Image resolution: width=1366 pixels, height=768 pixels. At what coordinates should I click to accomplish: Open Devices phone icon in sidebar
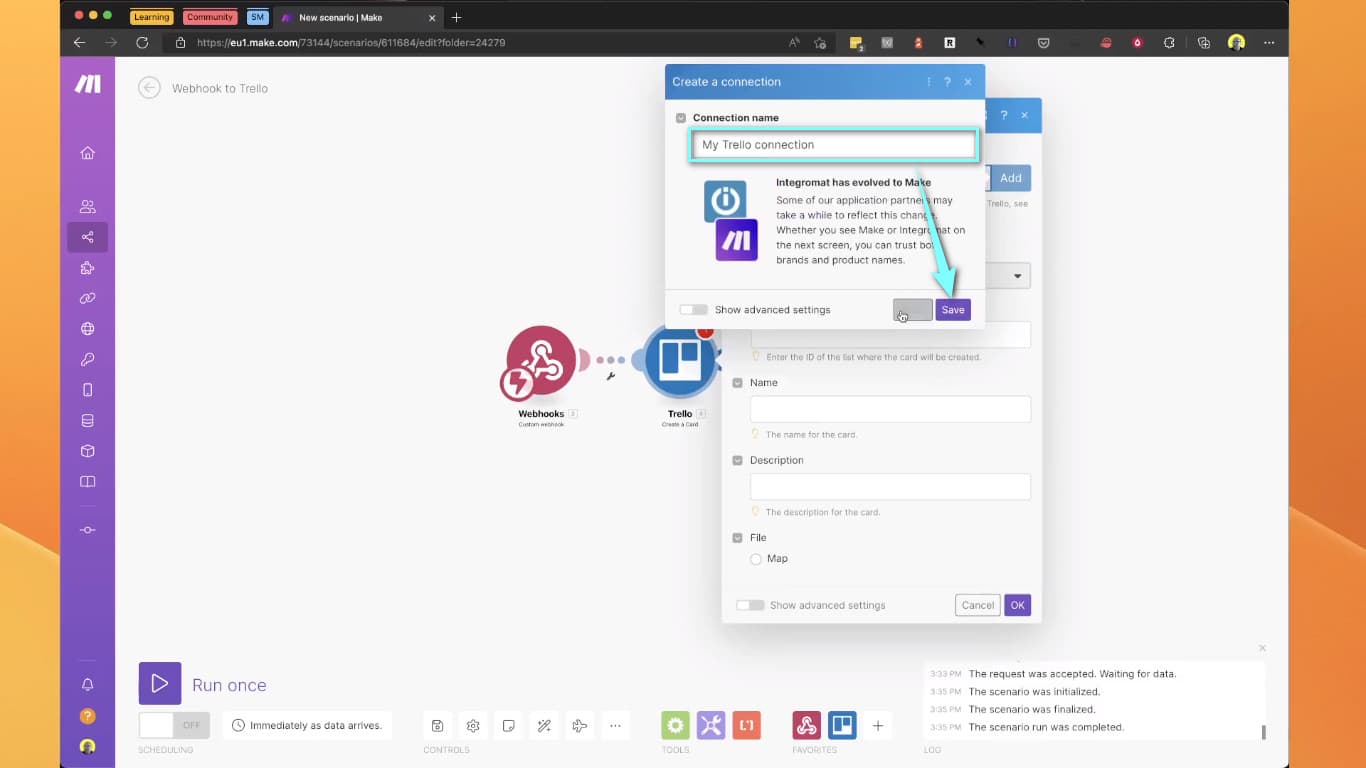tap(88, 390)
